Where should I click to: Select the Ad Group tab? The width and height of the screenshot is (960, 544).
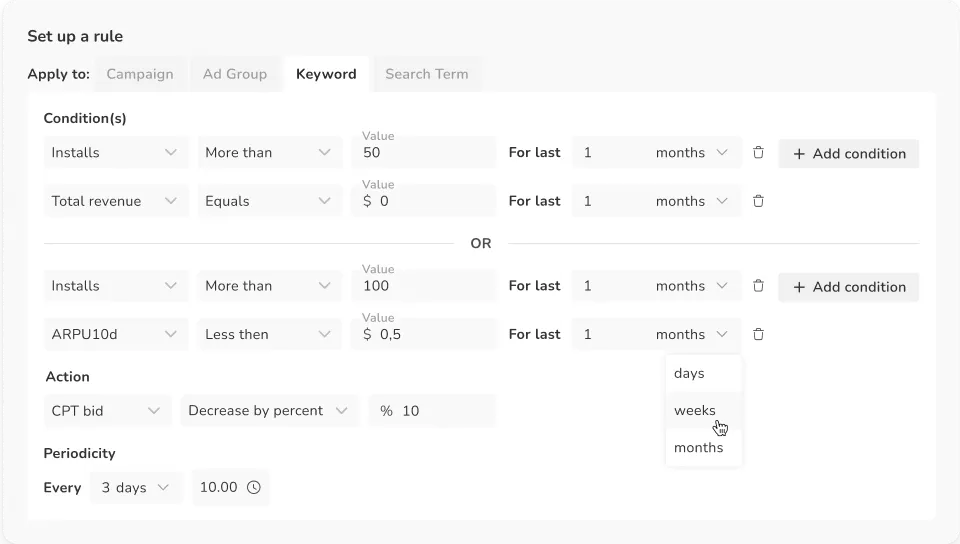coord(235,74)
